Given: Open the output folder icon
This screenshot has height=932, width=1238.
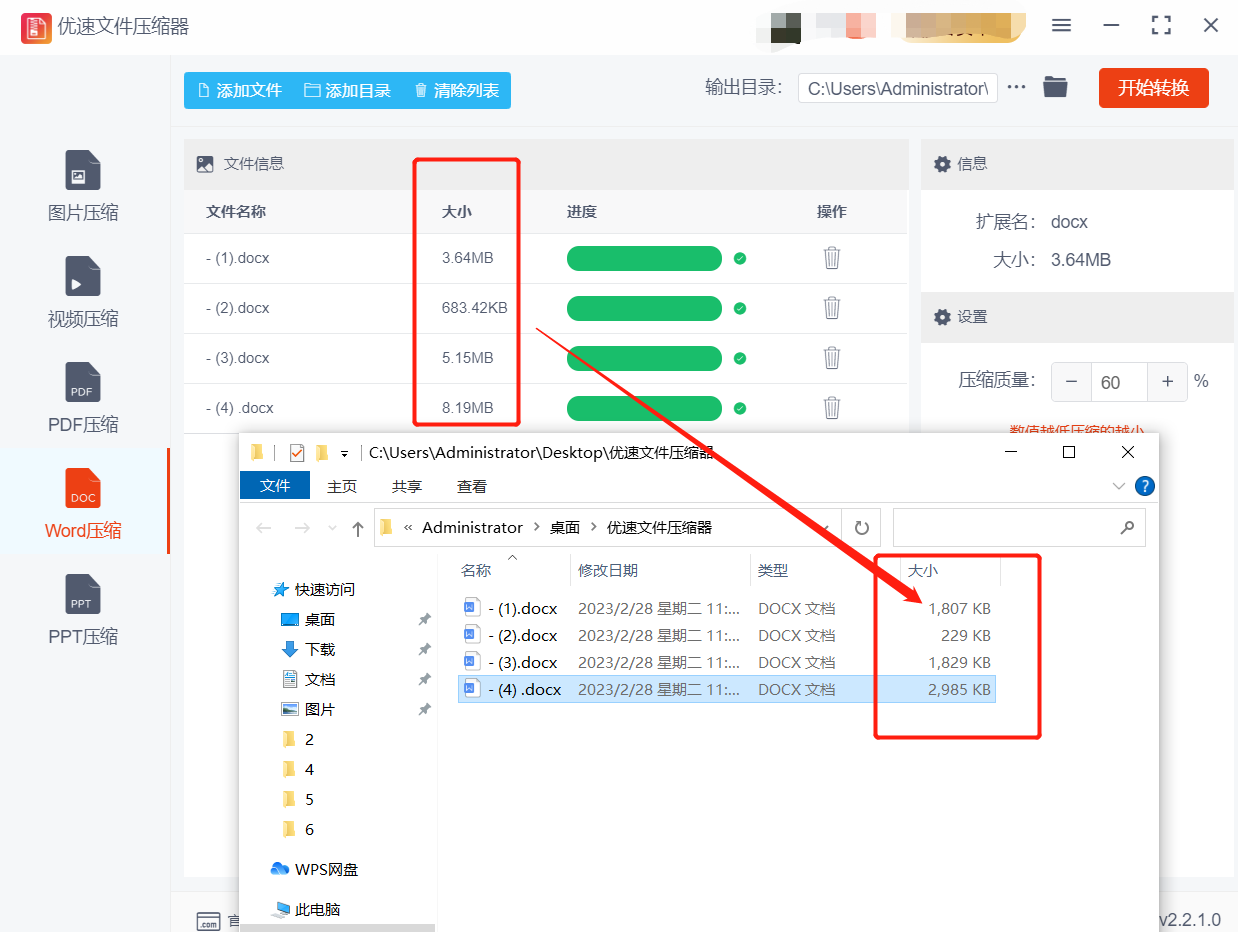Looking at the screenshot, I should pyautogui.click(x=1055, y=87).
